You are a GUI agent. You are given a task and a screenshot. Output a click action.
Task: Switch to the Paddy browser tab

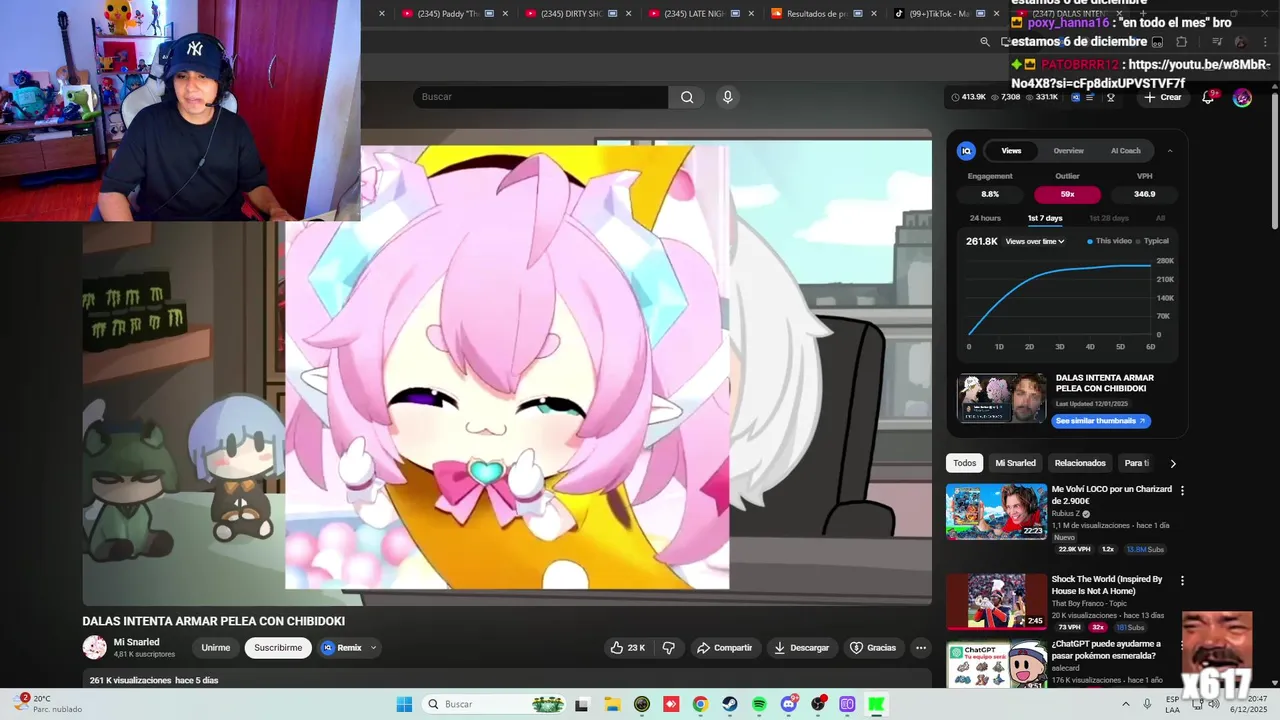tap(448, 14)
